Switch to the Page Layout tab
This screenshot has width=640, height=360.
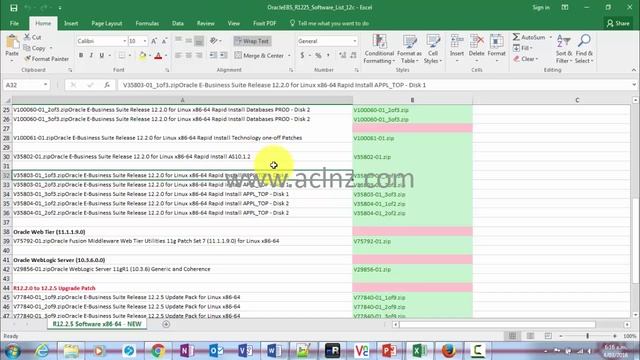click(107, 23)
